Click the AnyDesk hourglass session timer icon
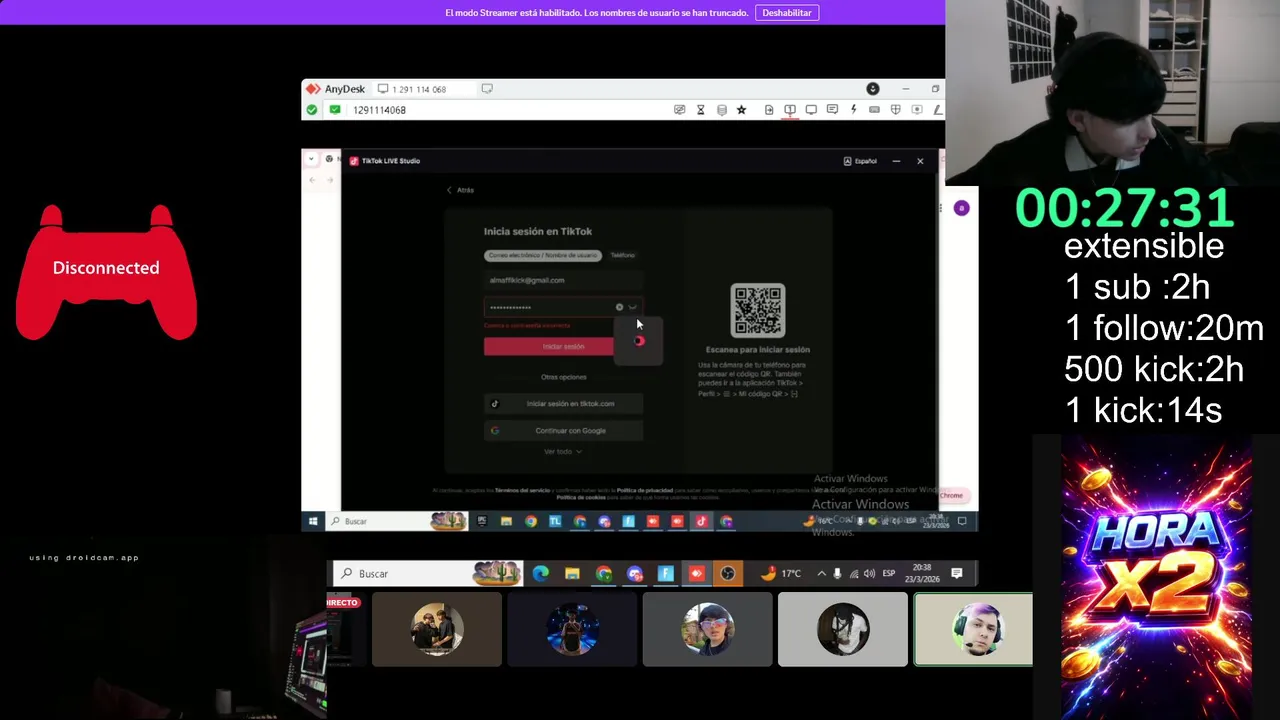This screenshot has width=1280, height=720. pos(701,110)
